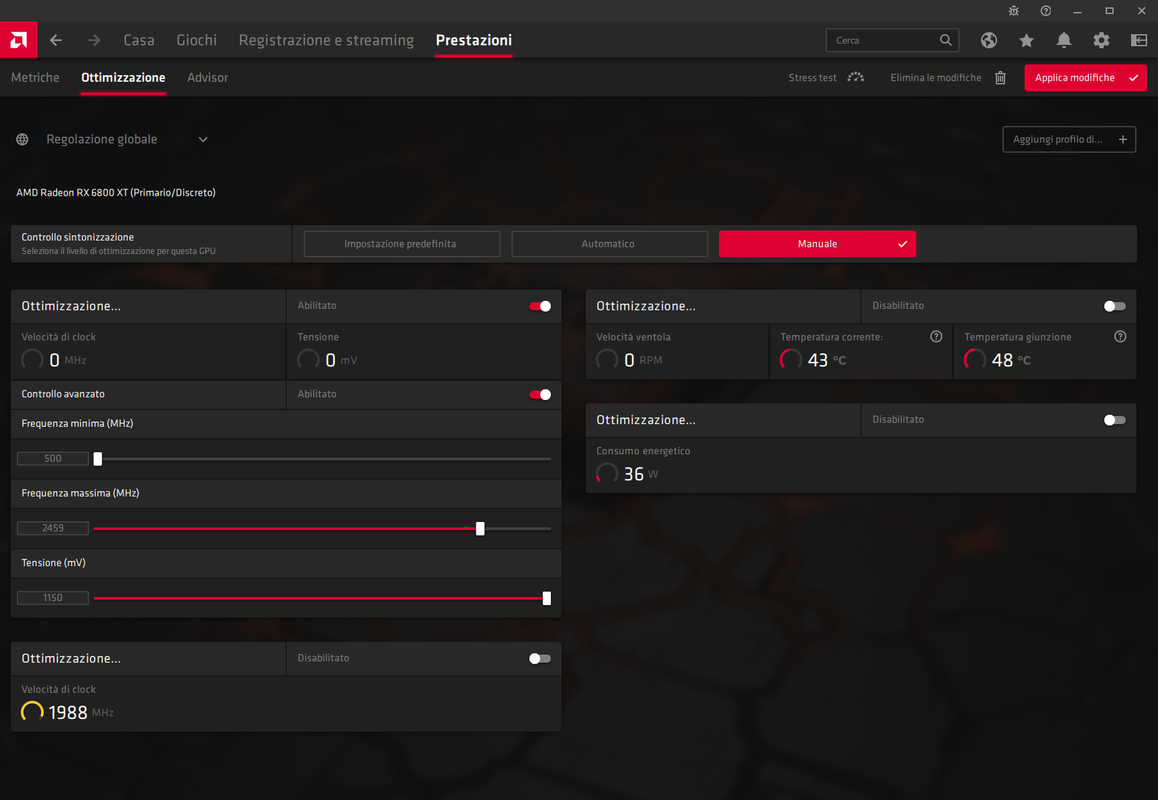Viewport: 1158px width, 800px height.
Task: Select the Ottimizzazione sub-tab
Action: coord(123,78)
